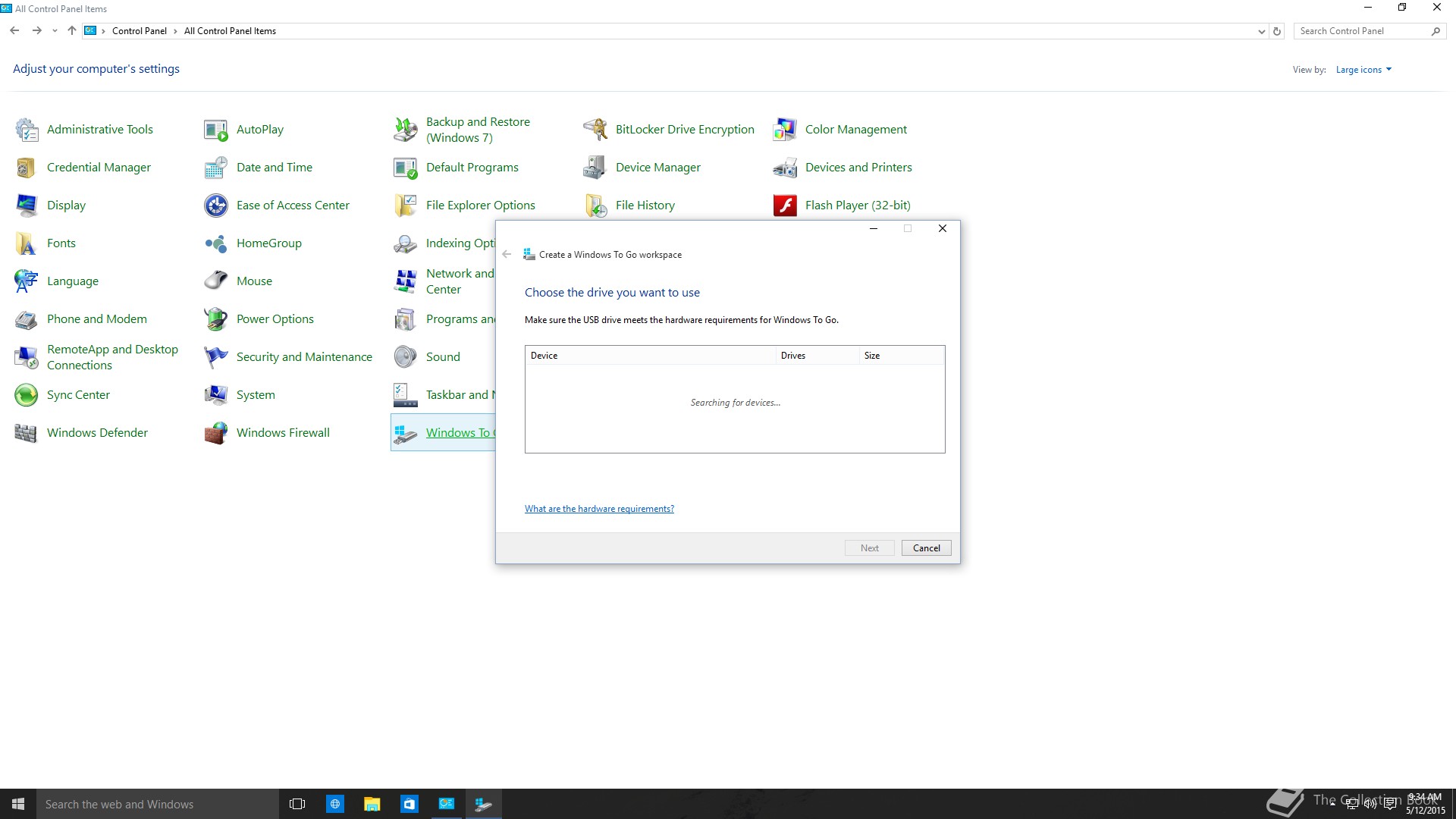Sort device list by Size column
1456x819 pixels.
902,356
